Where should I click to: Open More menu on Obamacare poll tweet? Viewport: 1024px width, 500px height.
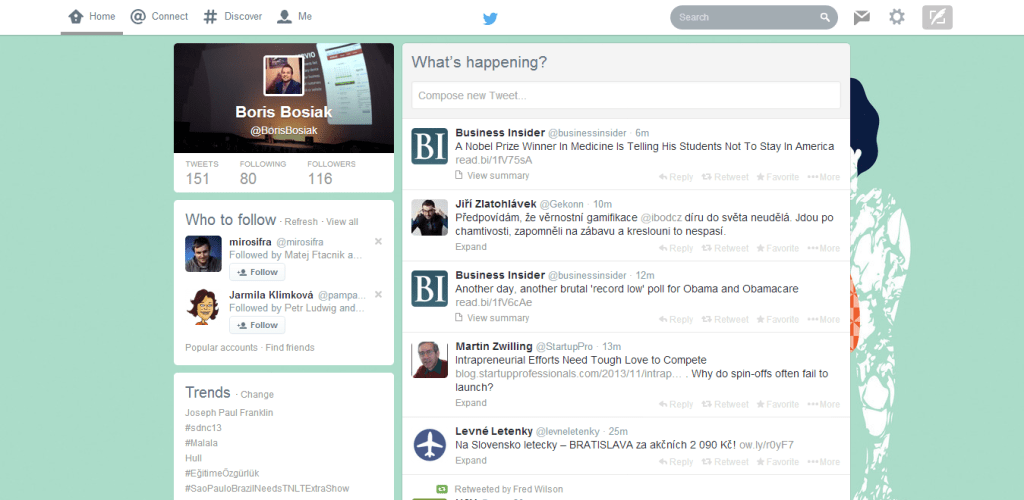click(824, 319)
